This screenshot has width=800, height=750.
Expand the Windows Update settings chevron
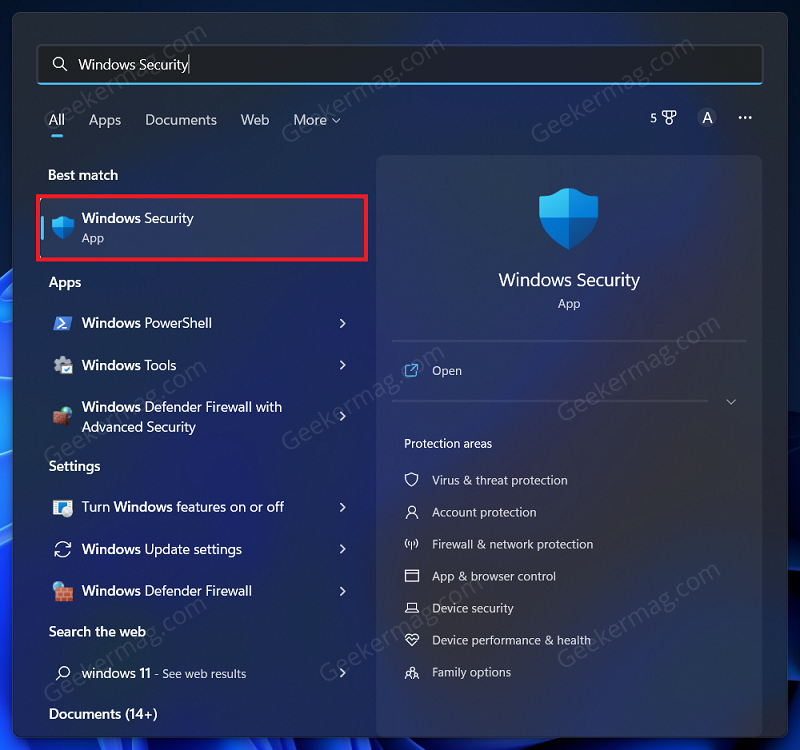(343, 549)
